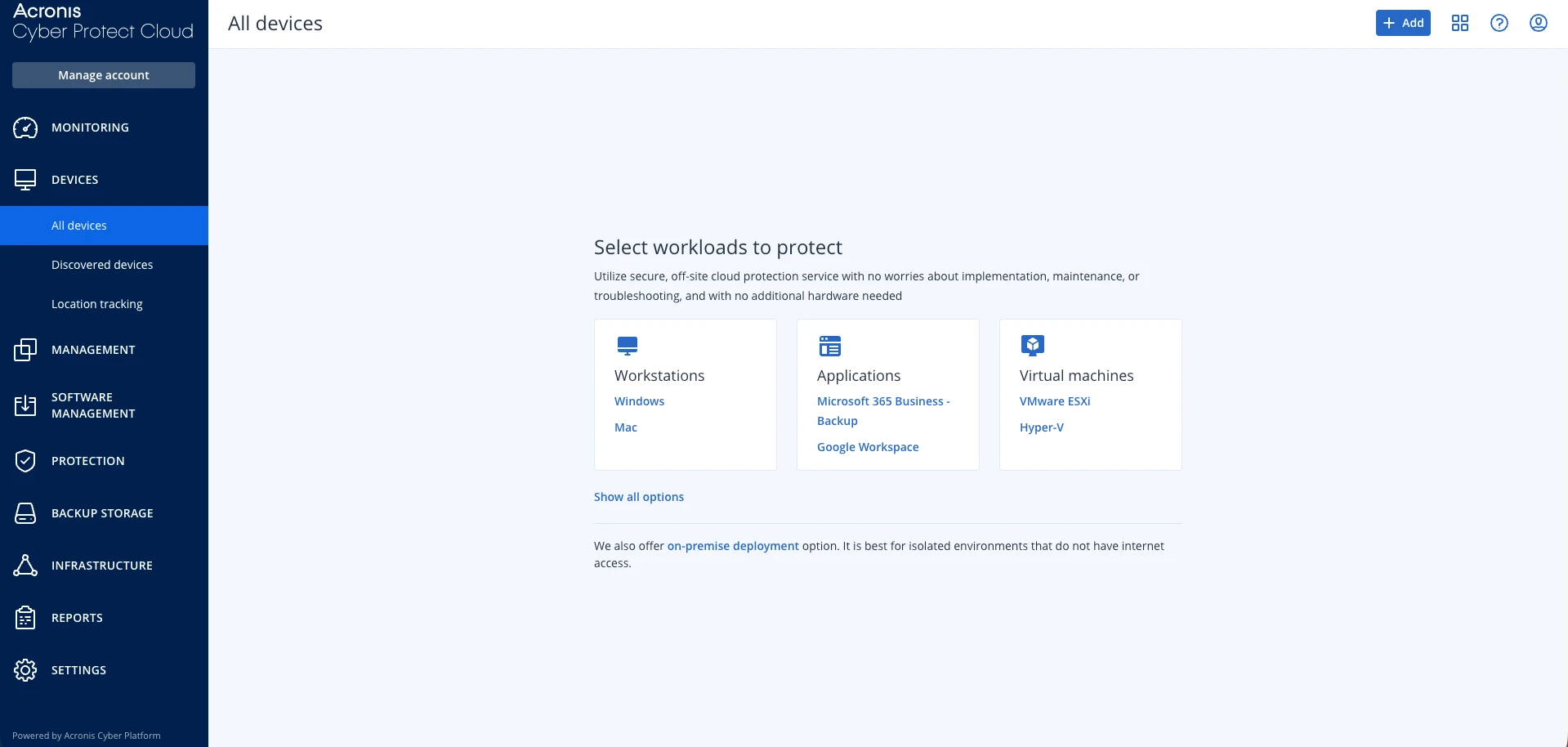Click the blue Add button

pyautogui.click(x=1403, y=23)
